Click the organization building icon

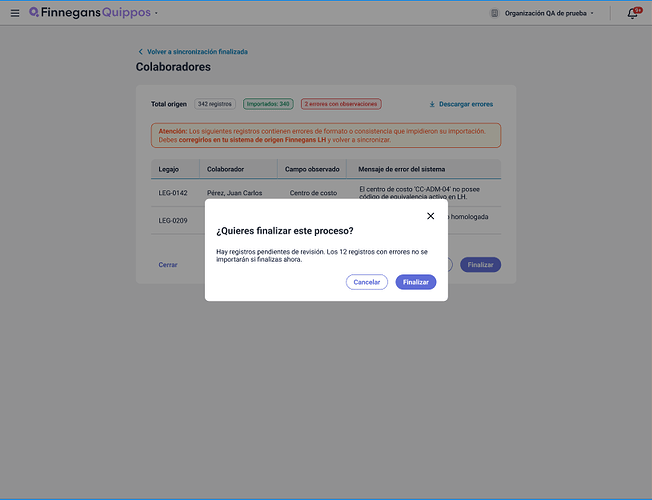click(x=494, y=13)
